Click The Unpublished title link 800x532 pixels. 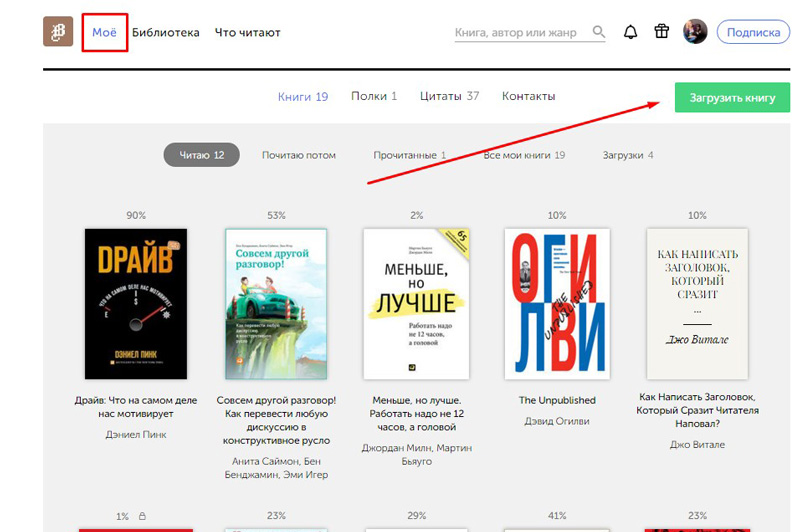(x=557, y=400)
